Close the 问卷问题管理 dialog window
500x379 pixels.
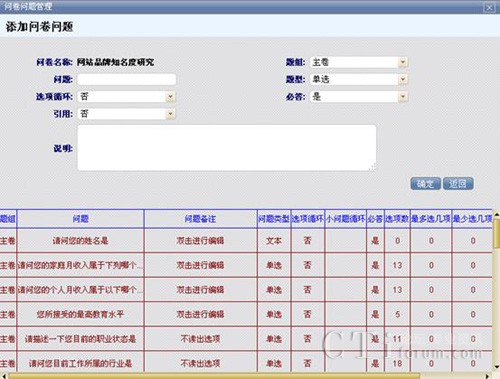[x=489, y=7]
